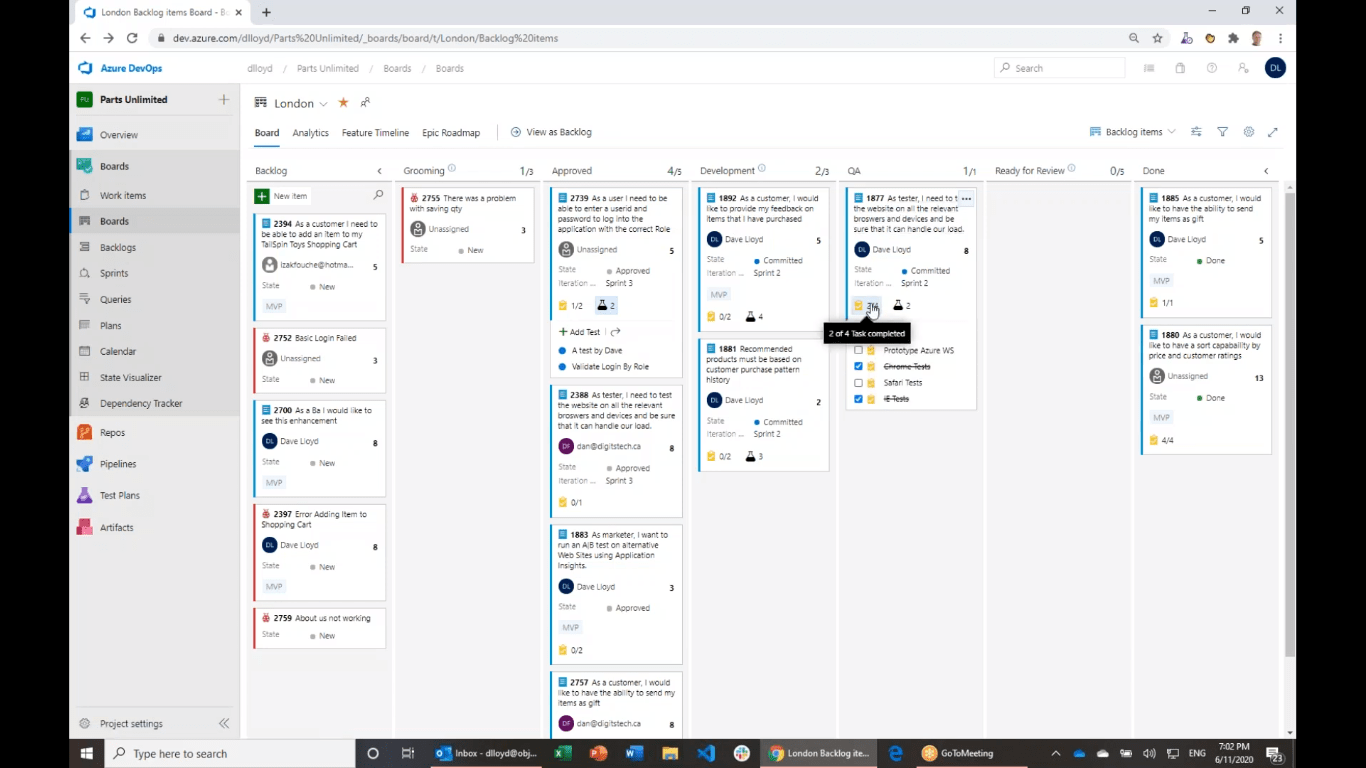The height and width of the screenshot is (768, 1366).
Task: Click Add Test on card 2739
Action: [x=579, y=332]
